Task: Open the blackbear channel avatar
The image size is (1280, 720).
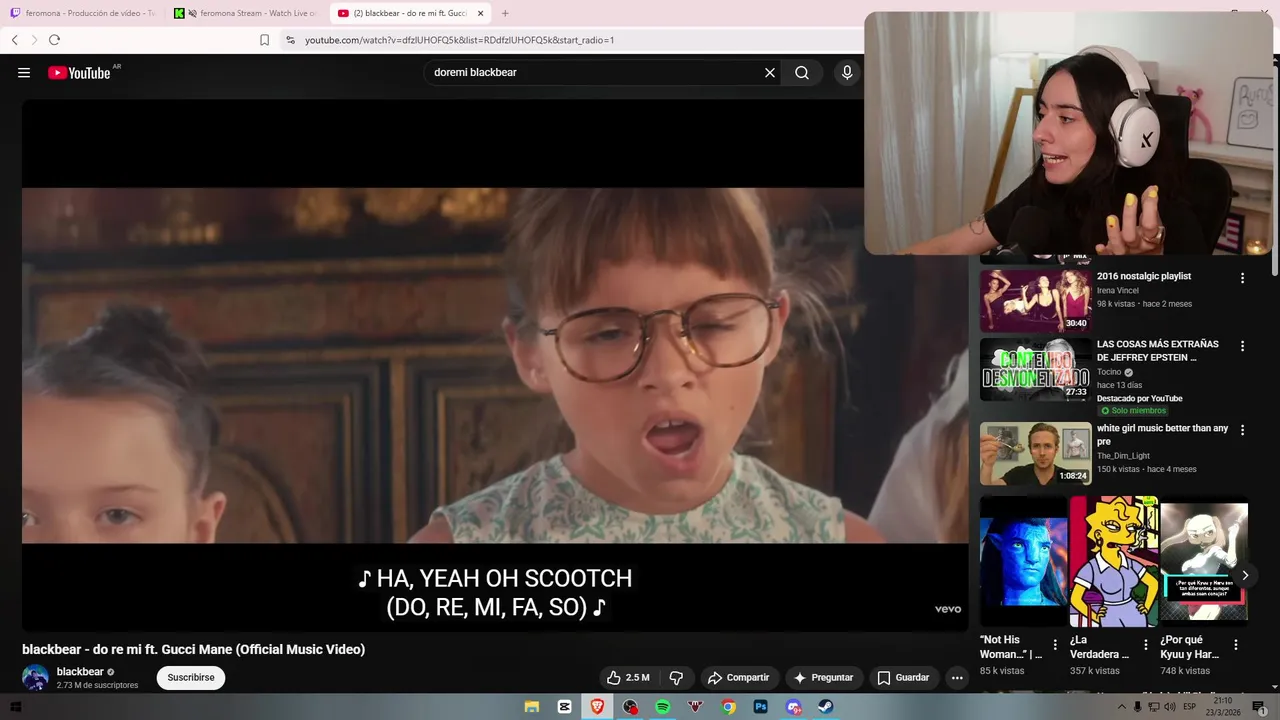Action: (x=35, y=678)
